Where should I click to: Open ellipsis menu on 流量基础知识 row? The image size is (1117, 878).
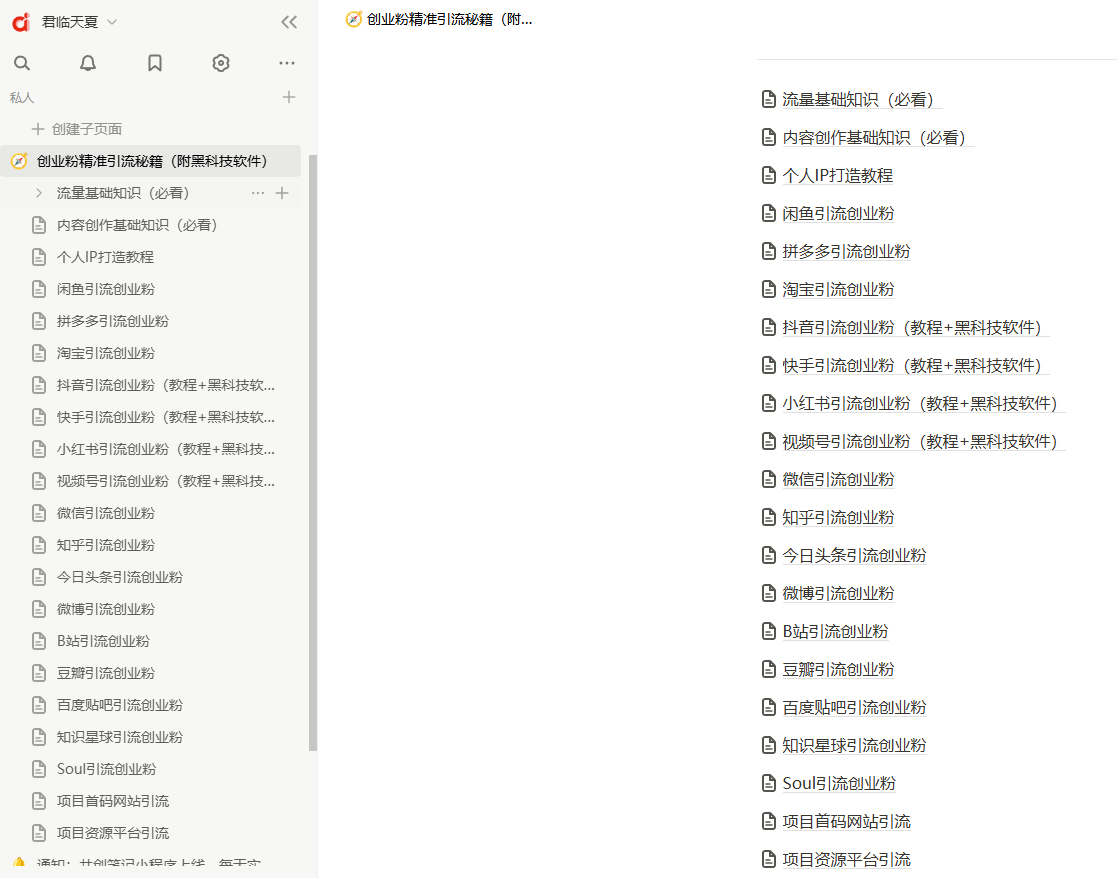tap(258, 193)
